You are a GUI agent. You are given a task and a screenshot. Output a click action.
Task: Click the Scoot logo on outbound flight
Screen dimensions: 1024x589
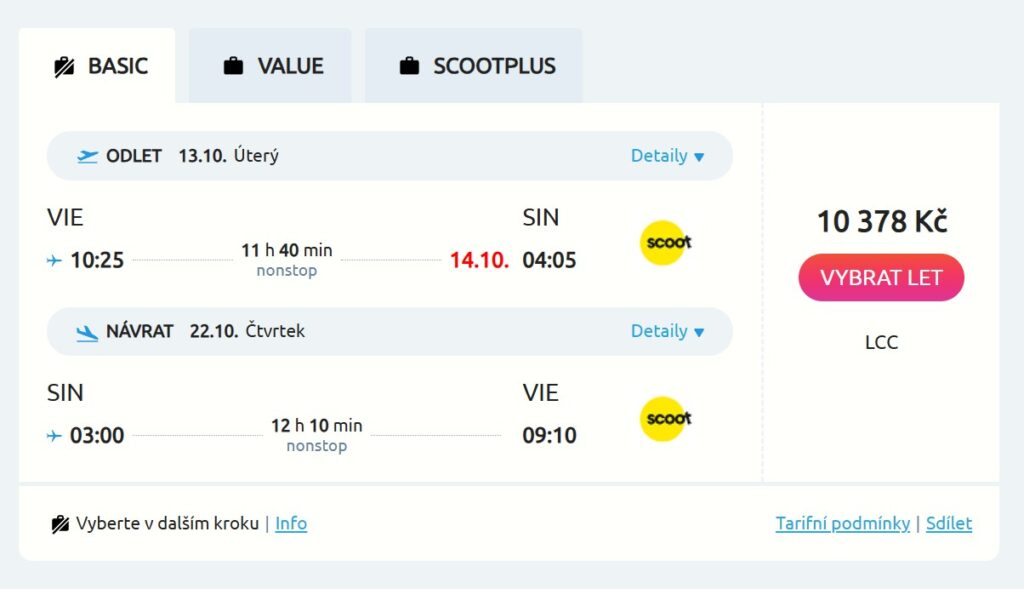[x=664, y=243]
